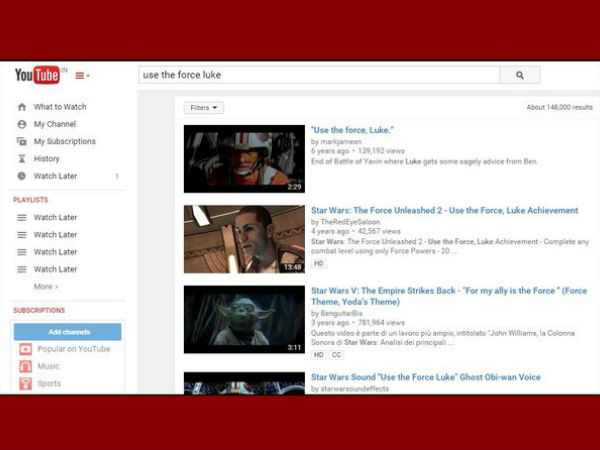This screenshot has width=600, height=450.
Task: Select Music in subscriptions sidebar
Action: pyautogui.click(x=48, y=367)
